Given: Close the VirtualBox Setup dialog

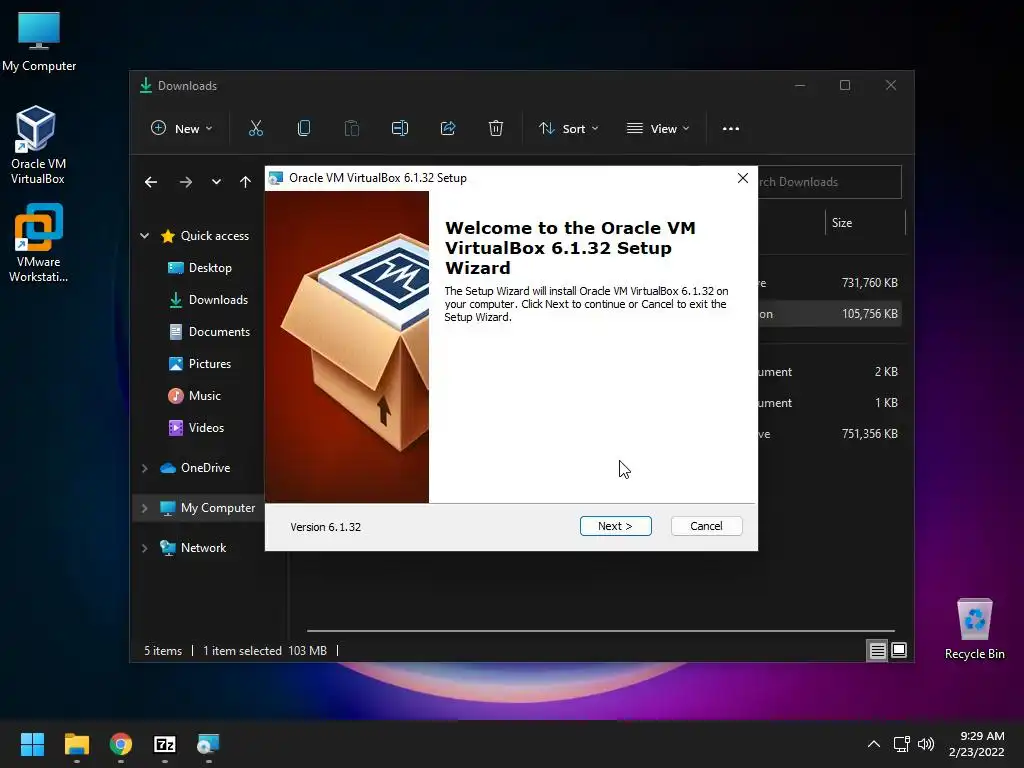Looking at the screenshot, I should pos(743,178).
